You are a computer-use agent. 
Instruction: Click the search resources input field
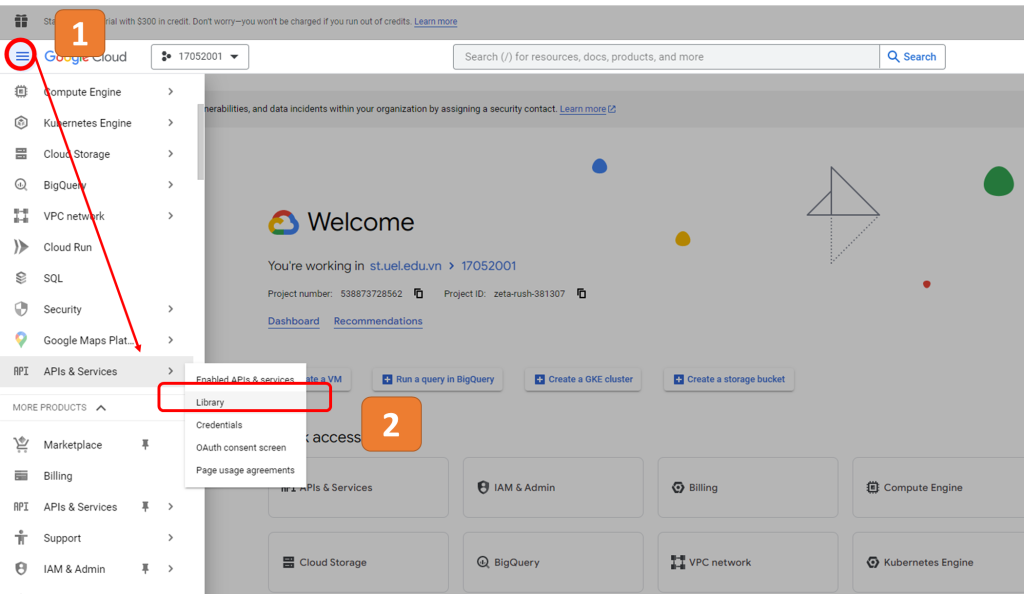pyautogui.click(x=665, y=57)
